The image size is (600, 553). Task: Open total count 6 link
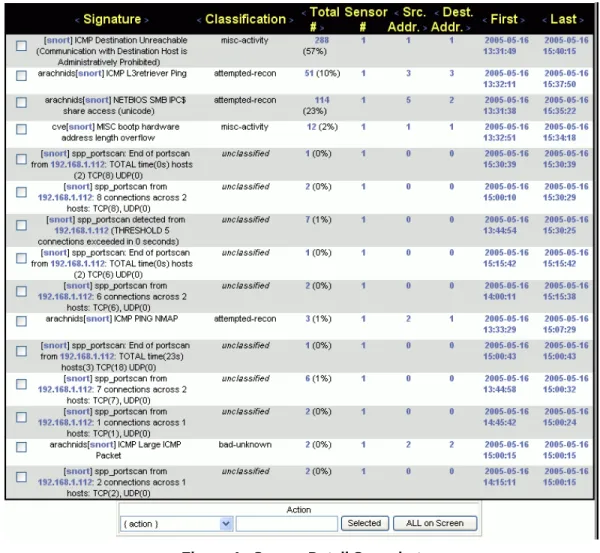pos(308,378)
